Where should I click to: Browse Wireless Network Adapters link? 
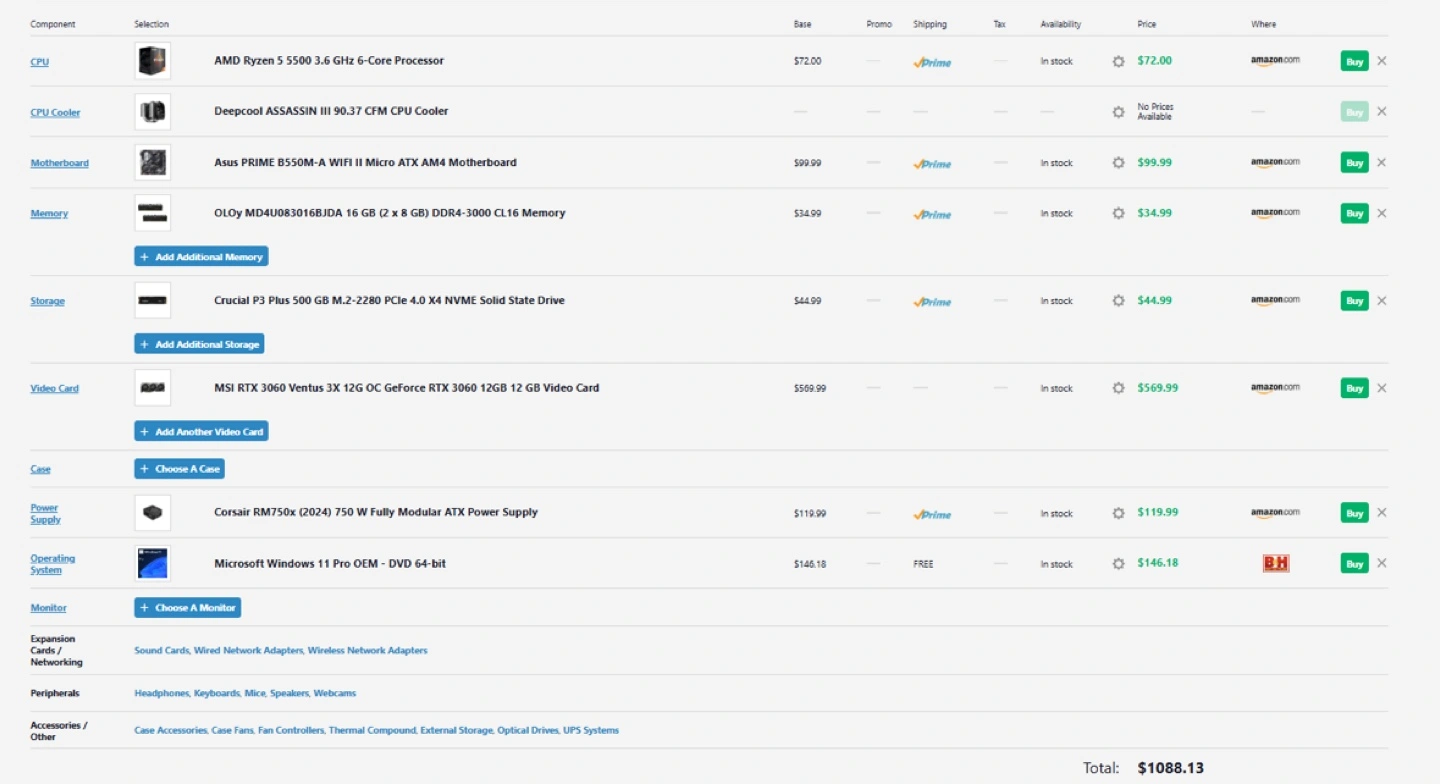click(x=367, y=651)
